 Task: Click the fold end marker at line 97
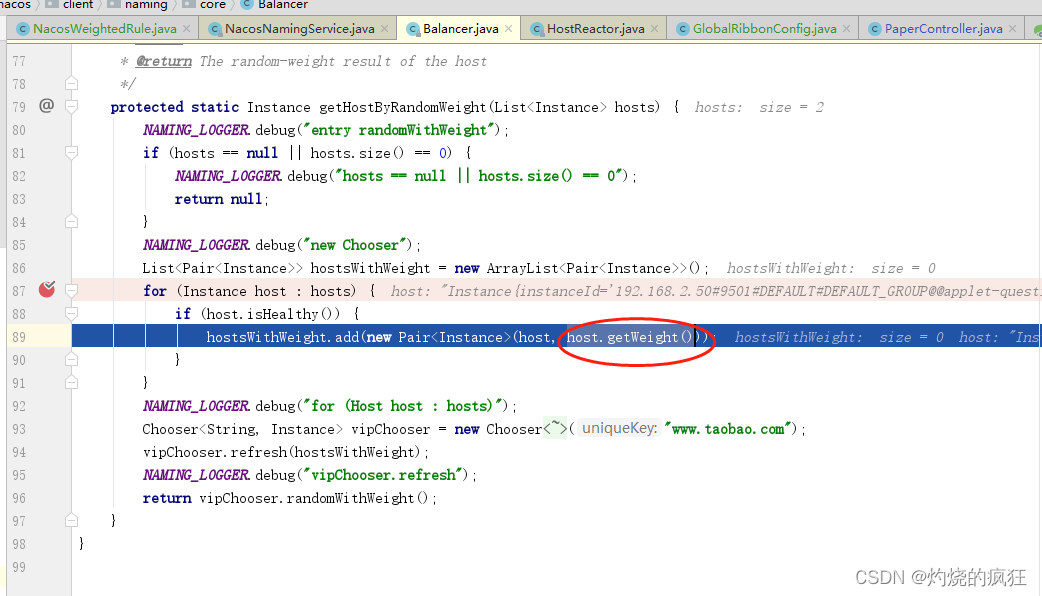pos(72,520)
